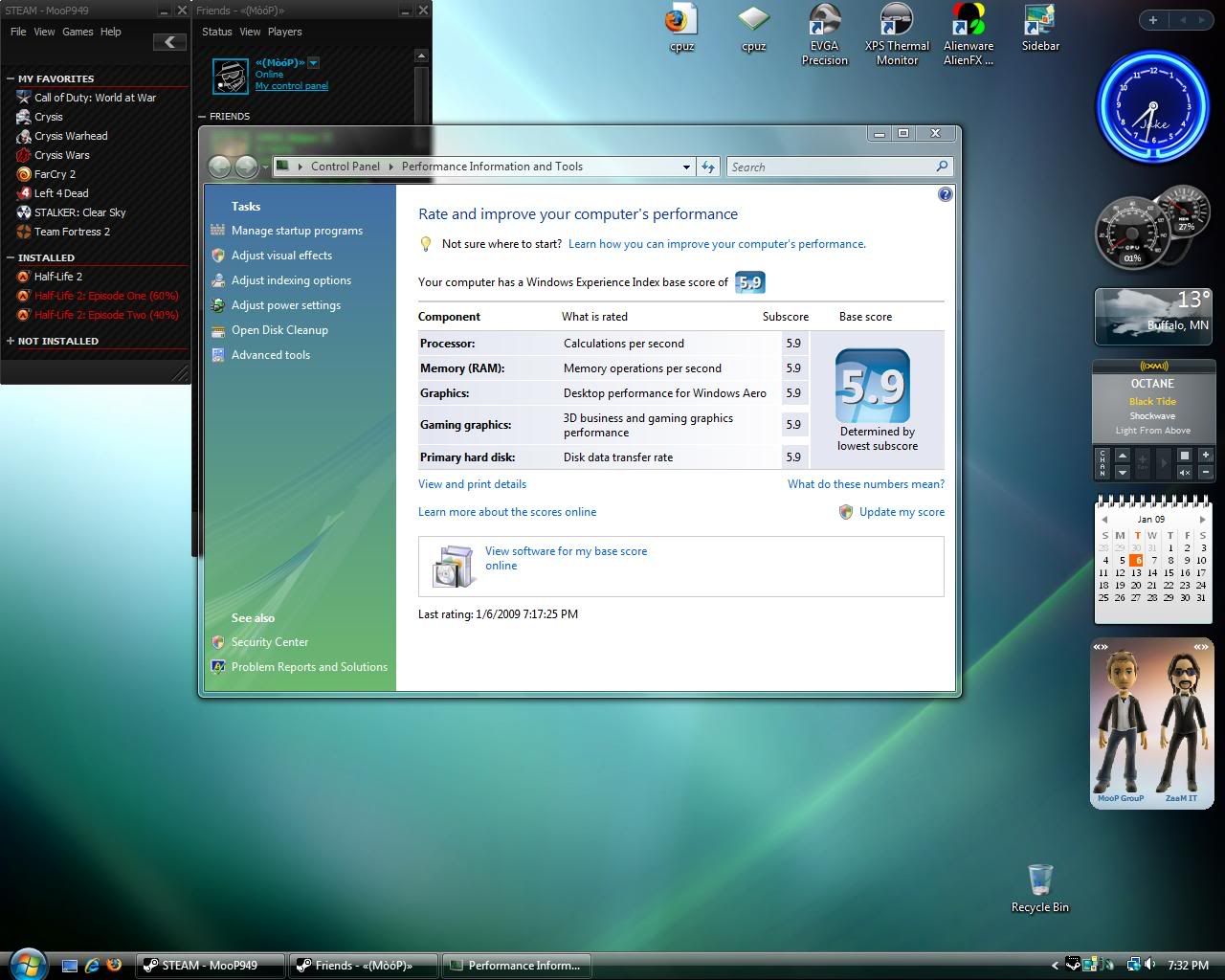Open the Steam View menu

[x=44, y=32]
